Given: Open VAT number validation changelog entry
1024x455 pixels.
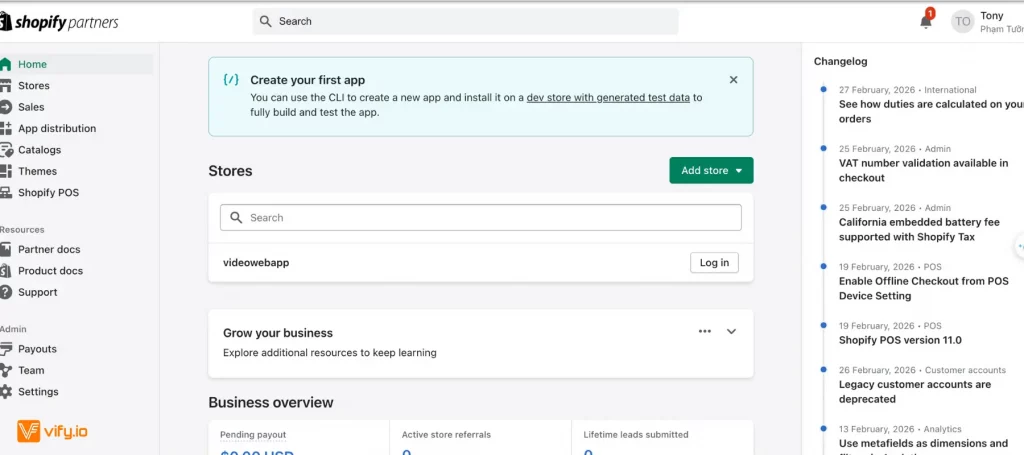Looking at the screenshot, I should (x=923, y=170).
